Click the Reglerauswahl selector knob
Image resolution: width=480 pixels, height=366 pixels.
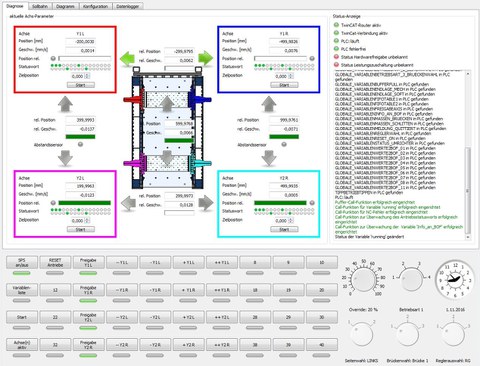(453, 335)
